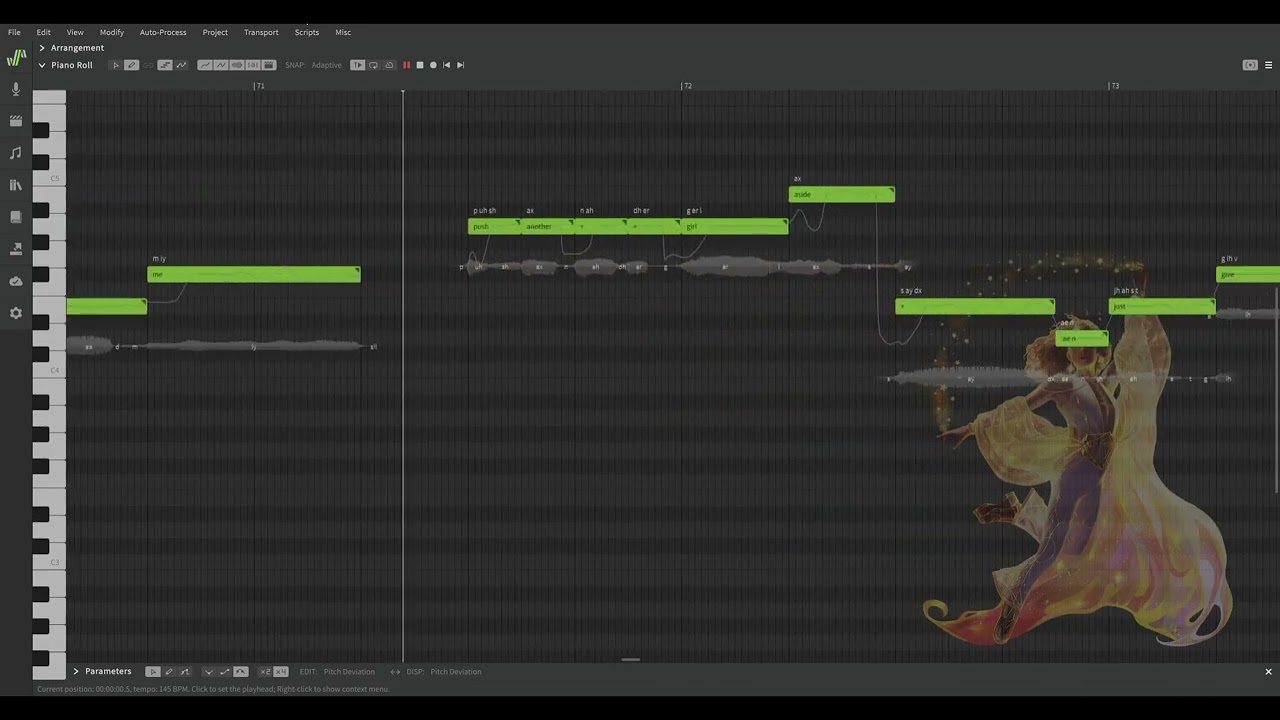Open the hamburger menu at top right
The image size is (1280, 720).
click(x=1269, y=65)
